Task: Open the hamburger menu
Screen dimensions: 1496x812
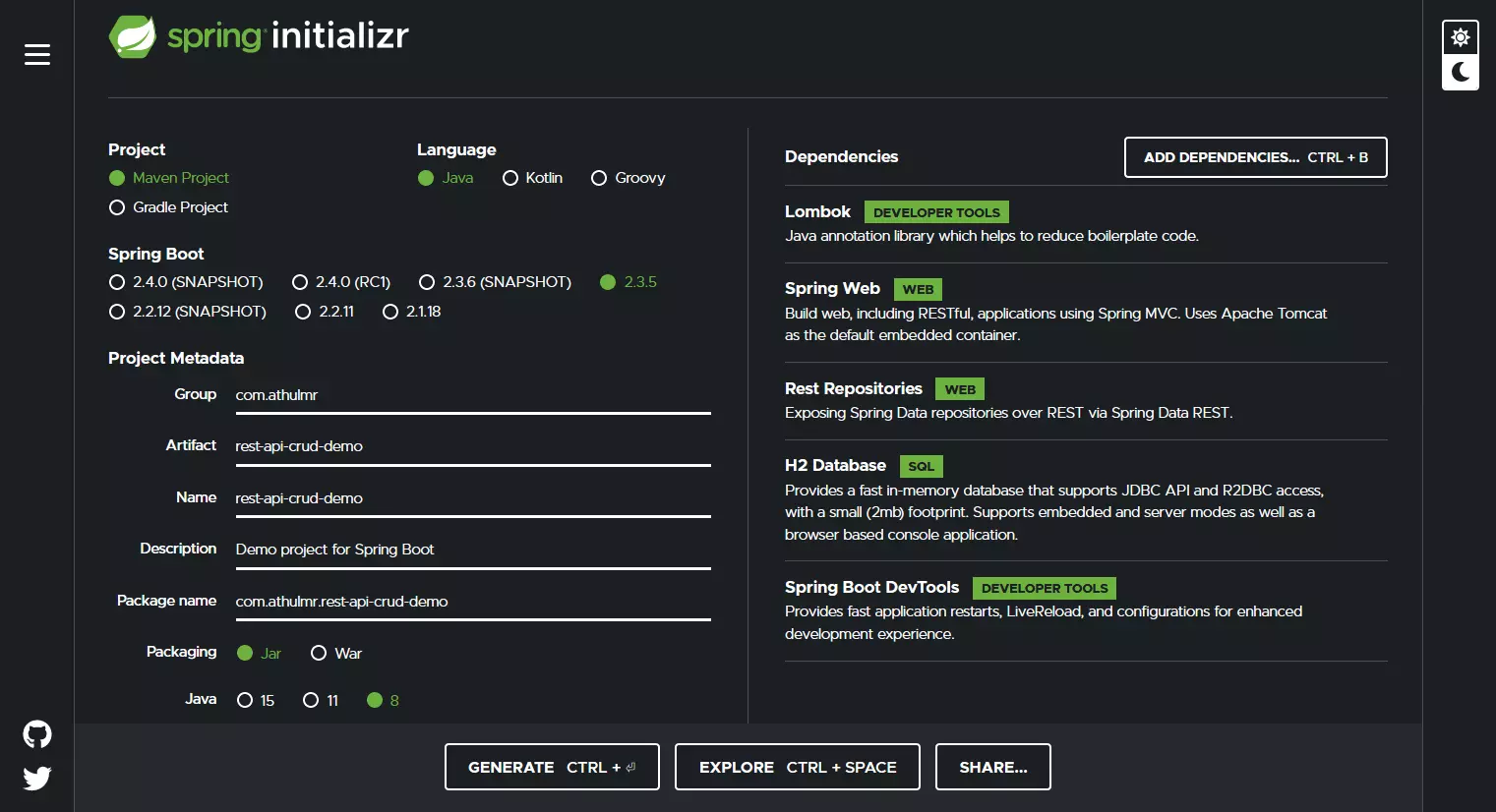Action: pyautogui.click(x=37, y=55)
